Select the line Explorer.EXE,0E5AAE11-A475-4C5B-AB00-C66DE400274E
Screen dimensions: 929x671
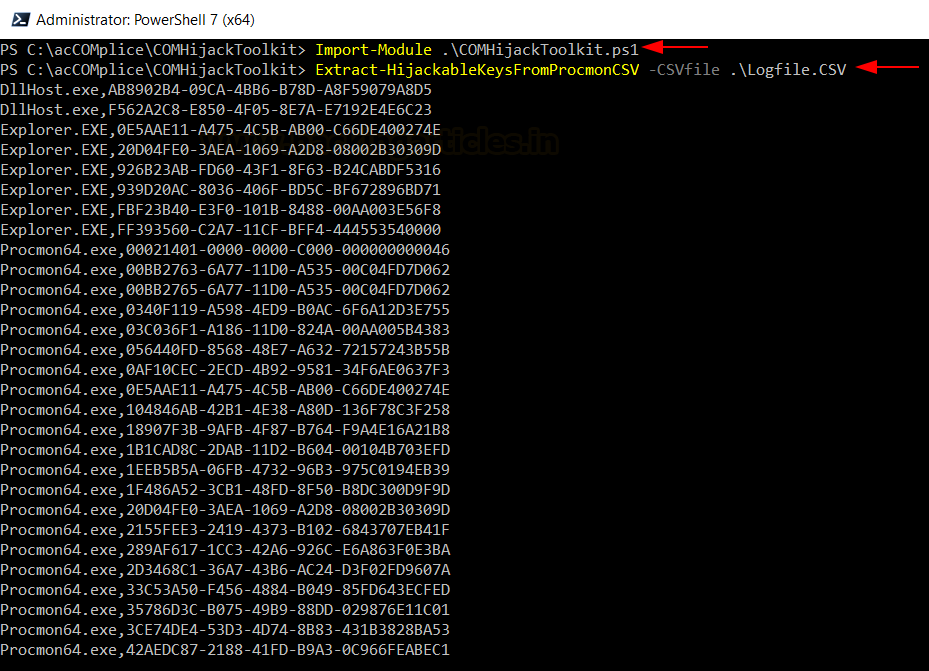220,130
